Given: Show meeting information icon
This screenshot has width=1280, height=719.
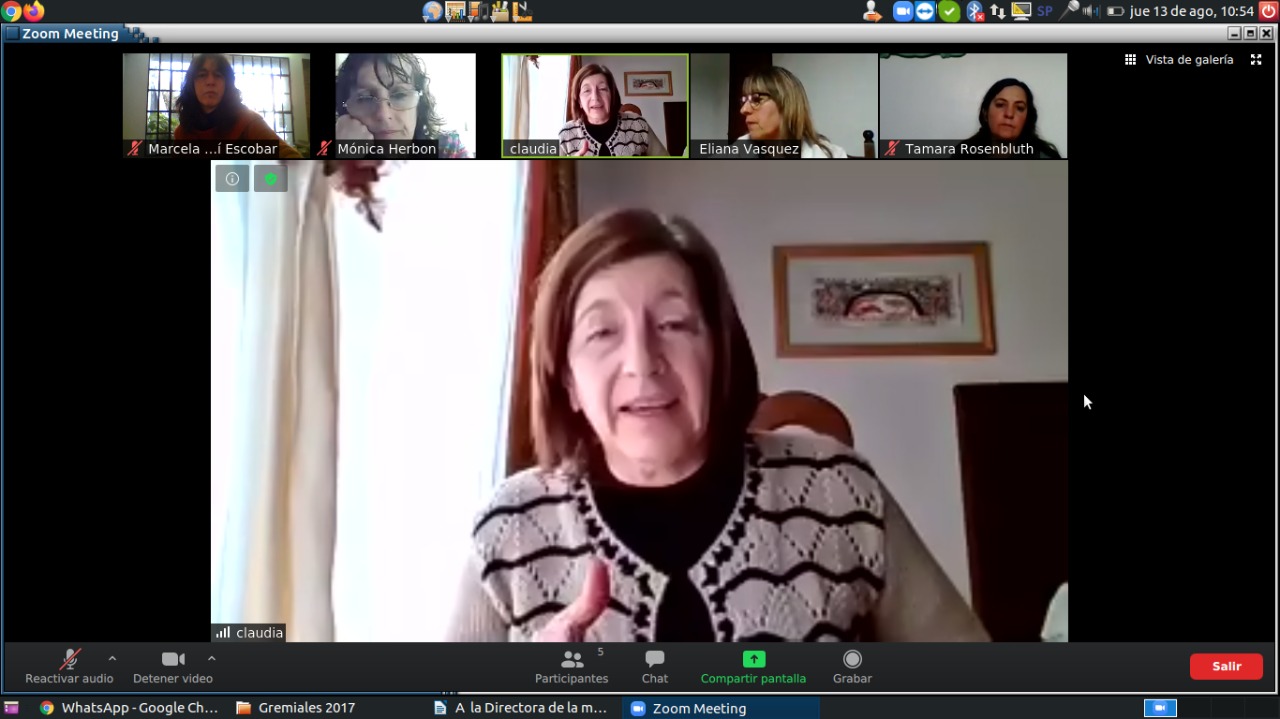Looking at the screenshot, I should pos(232,179).
